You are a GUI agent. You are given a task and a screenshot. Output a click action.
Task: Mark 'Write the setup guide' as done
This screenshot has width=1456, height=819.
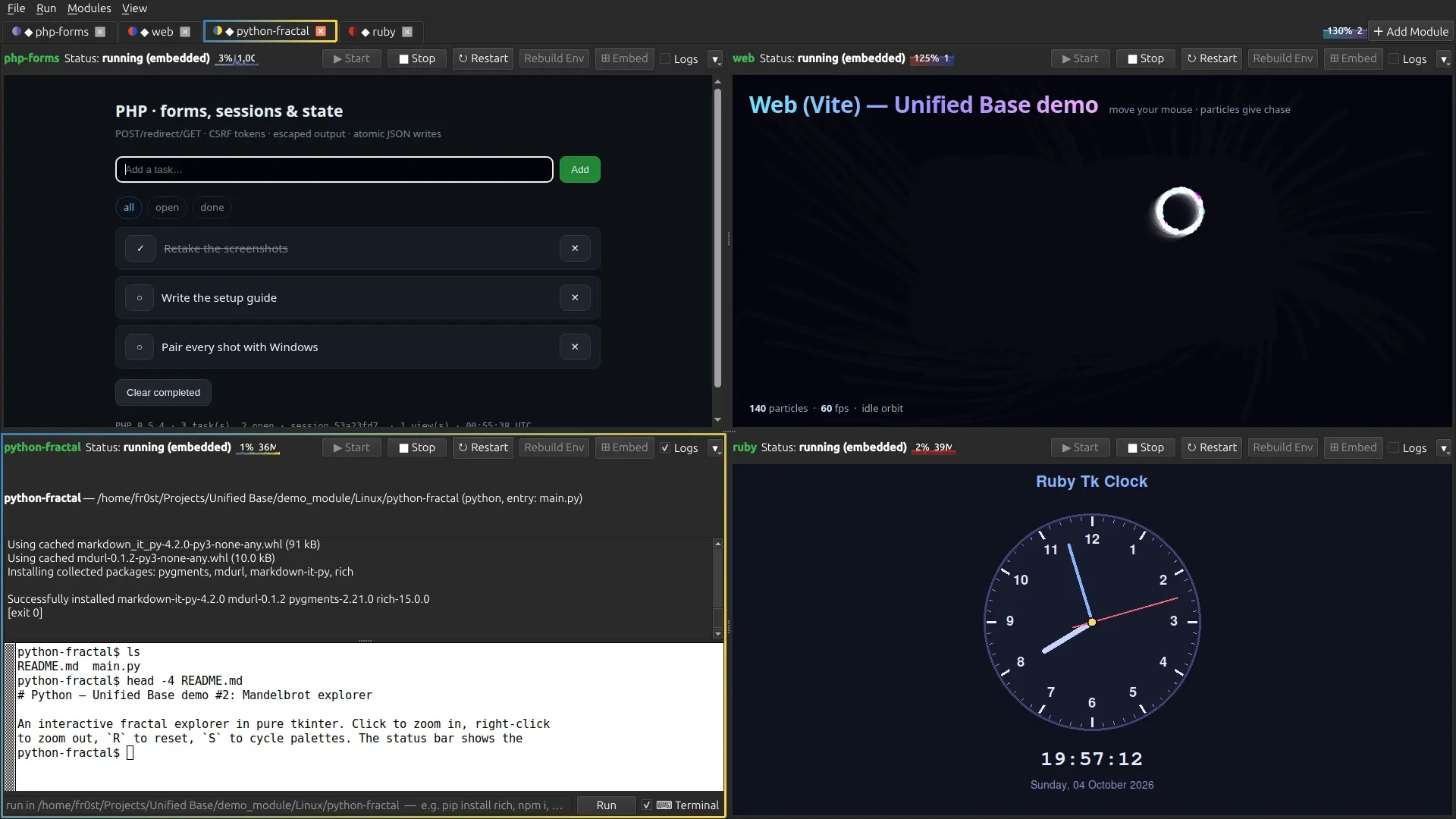(140, 298)
